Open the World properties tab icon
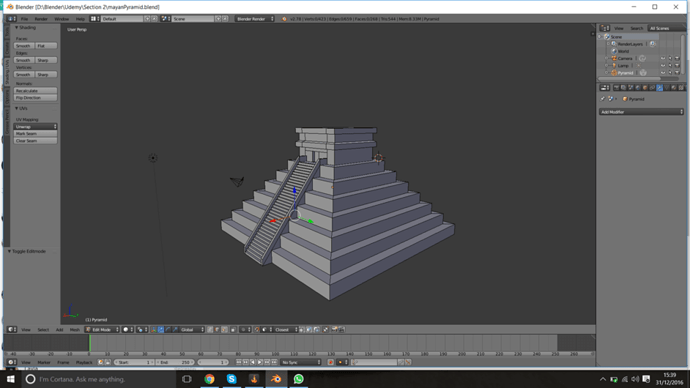 point(638,88)
